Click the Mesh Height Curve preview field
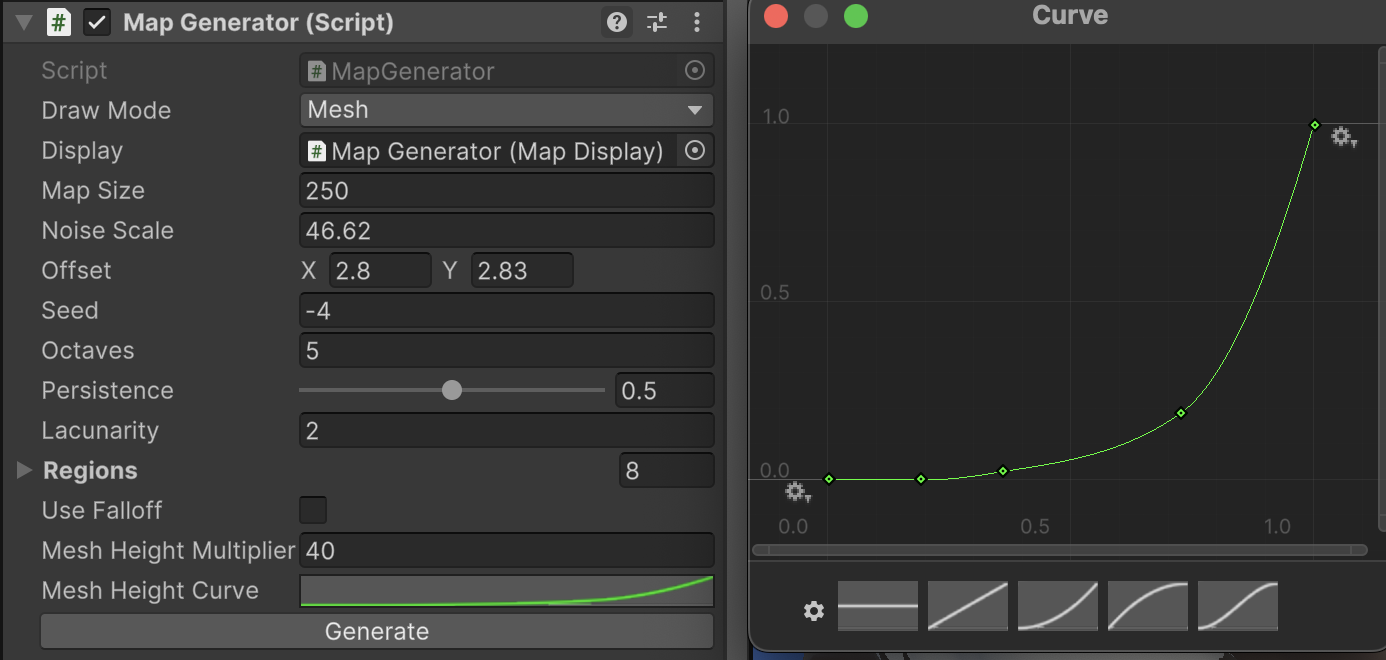The height and width of the screenshot is (660, 1386). pos(506,591)
